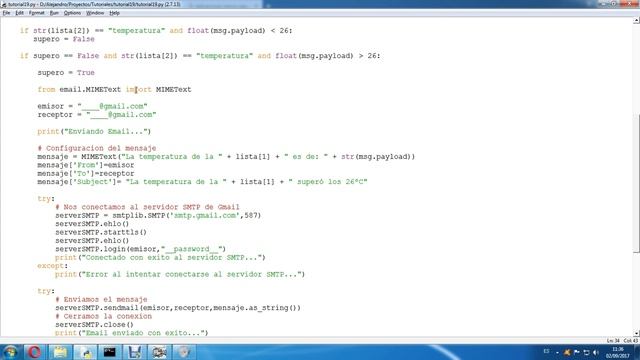Viewport: 640px width, 360px height.
Task: Click the 'Col: 43' status bar entry
Action: tap(630, 340)
